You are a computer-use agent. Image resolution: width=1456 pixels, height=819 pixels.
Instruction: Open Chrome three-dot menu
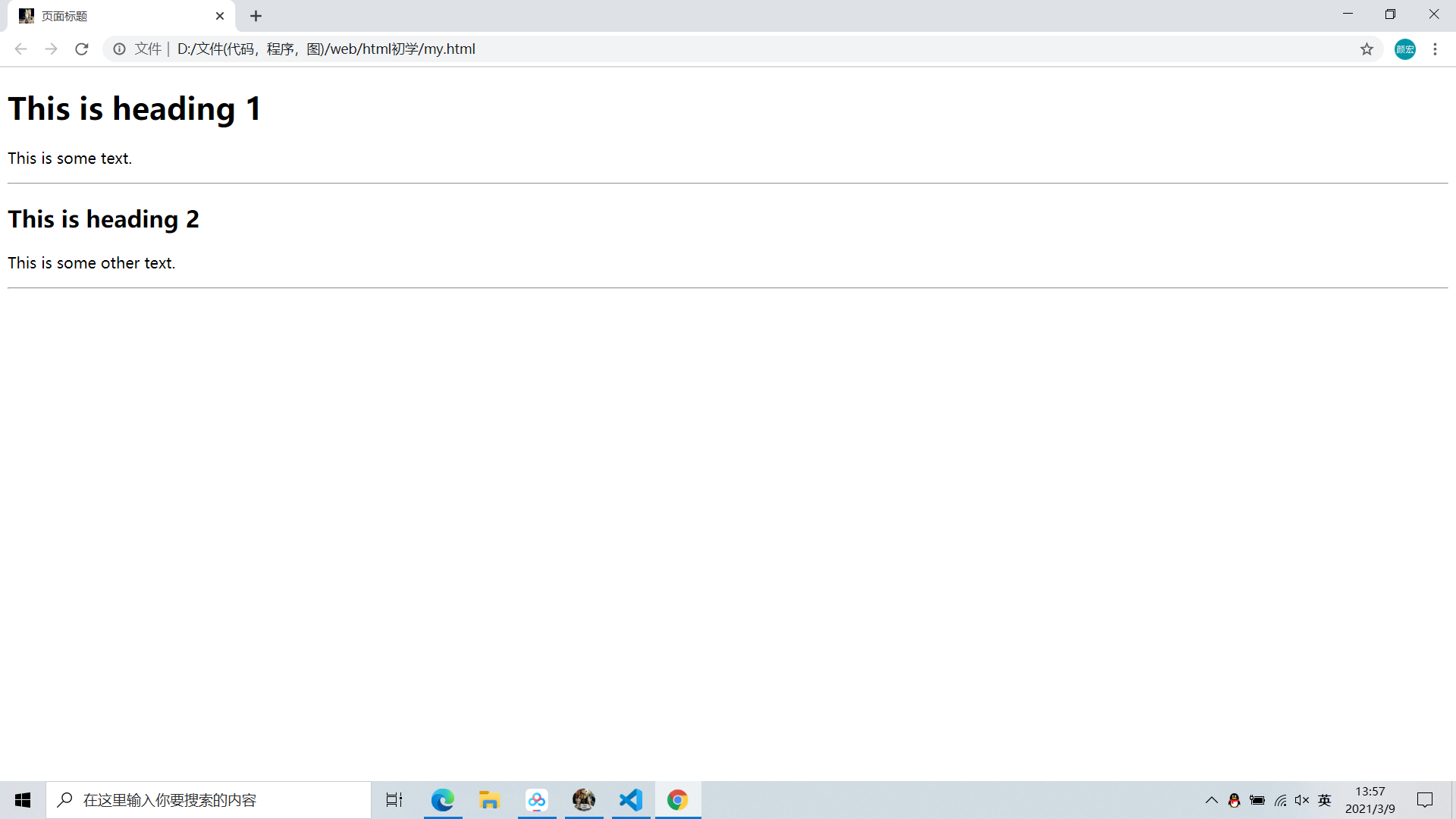(1435, 49)
